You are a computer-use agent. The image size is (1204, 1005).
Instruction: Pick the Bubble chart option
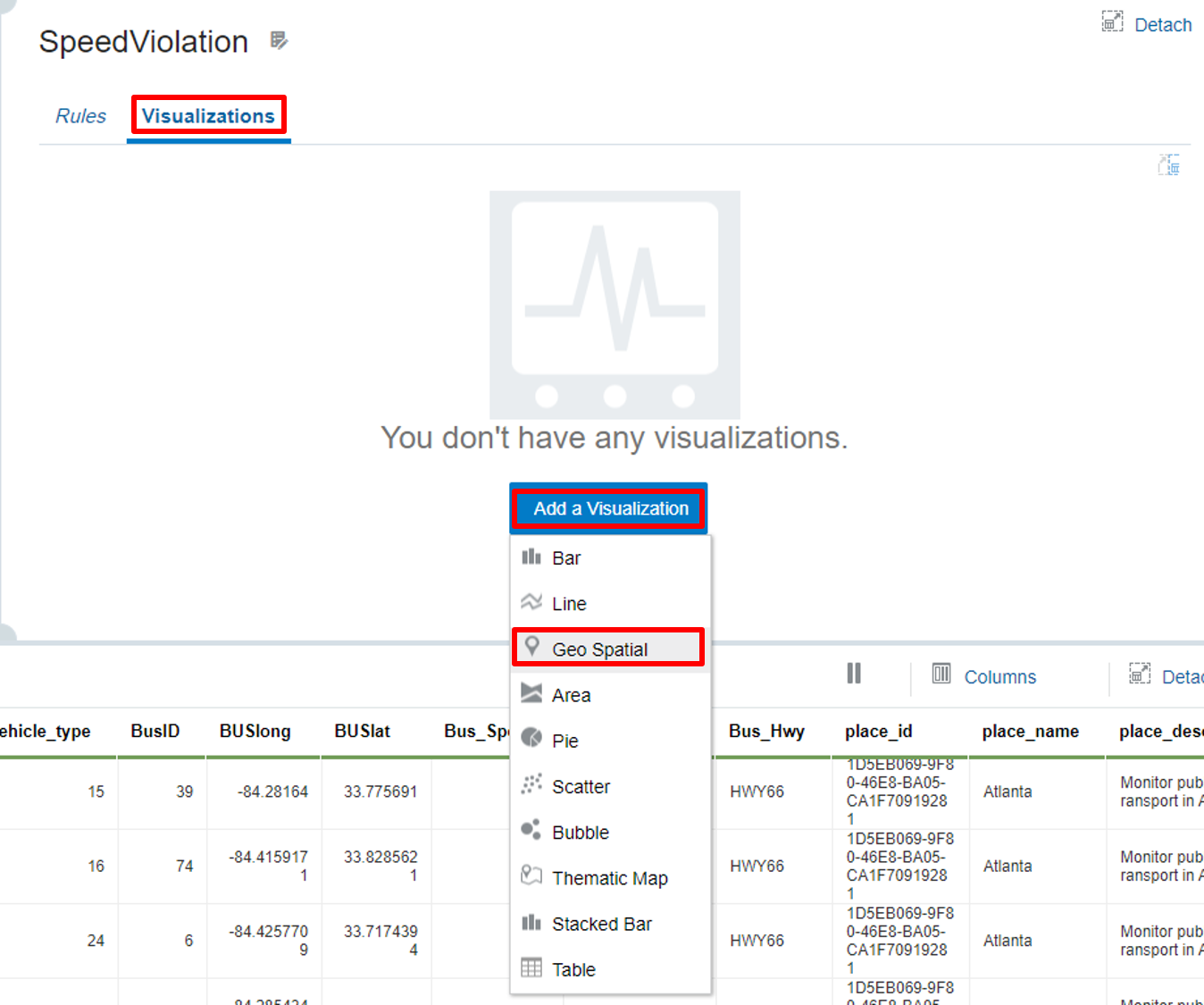click(x=580, y=832)
